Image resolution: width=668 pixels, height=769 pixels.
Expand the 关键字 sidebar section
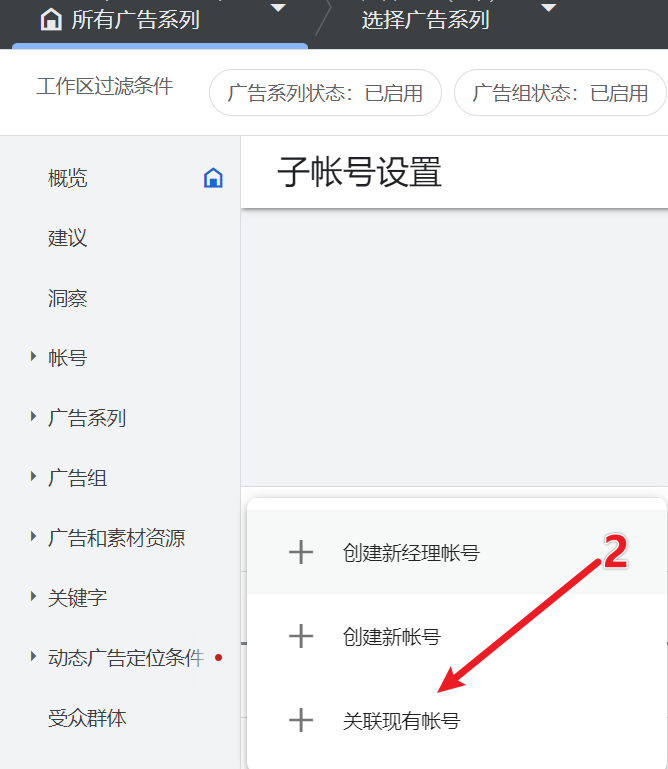coord(33,597)
